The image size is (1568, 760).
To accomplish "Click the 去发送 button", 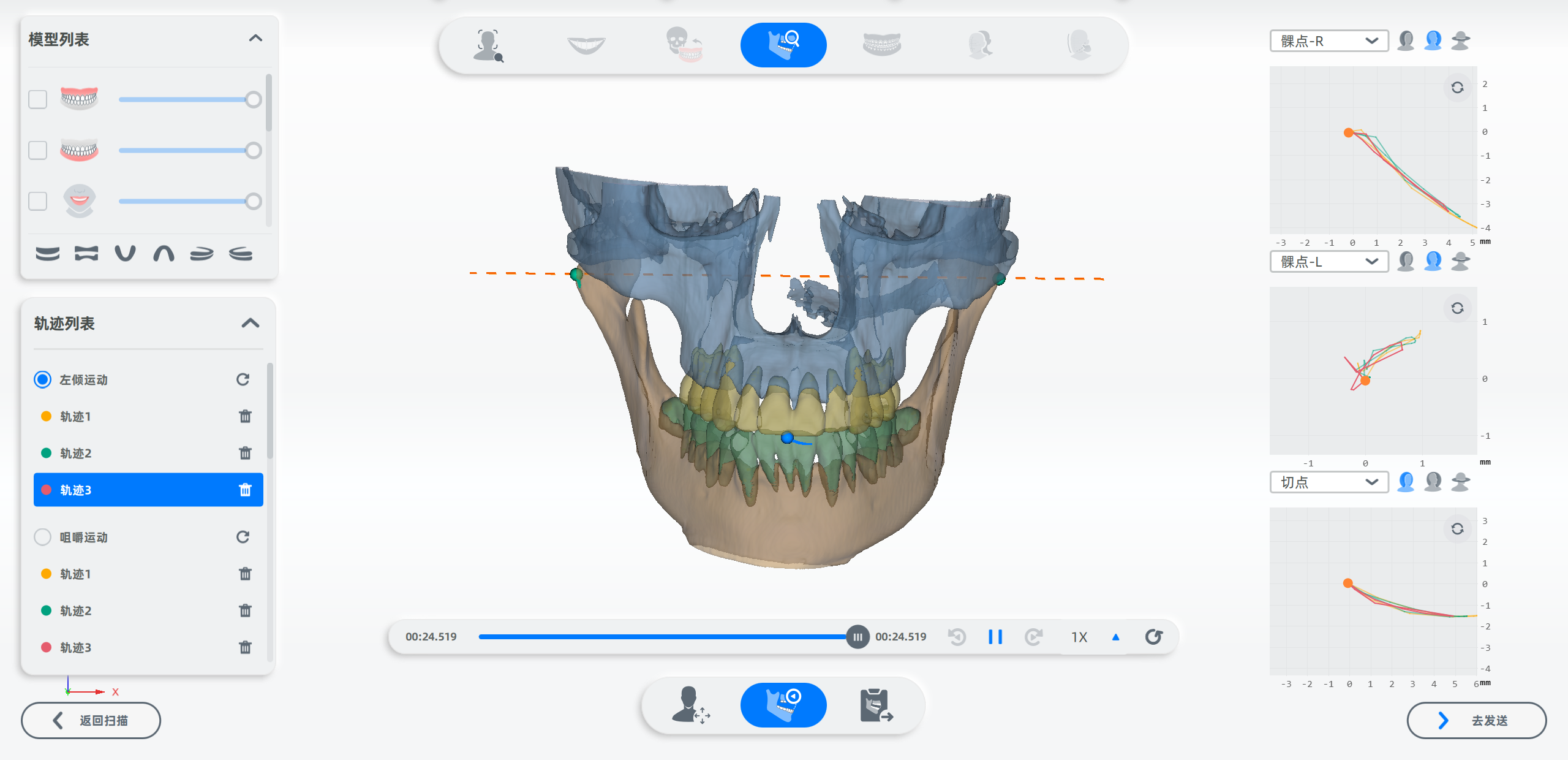I will coord(1476,720).
